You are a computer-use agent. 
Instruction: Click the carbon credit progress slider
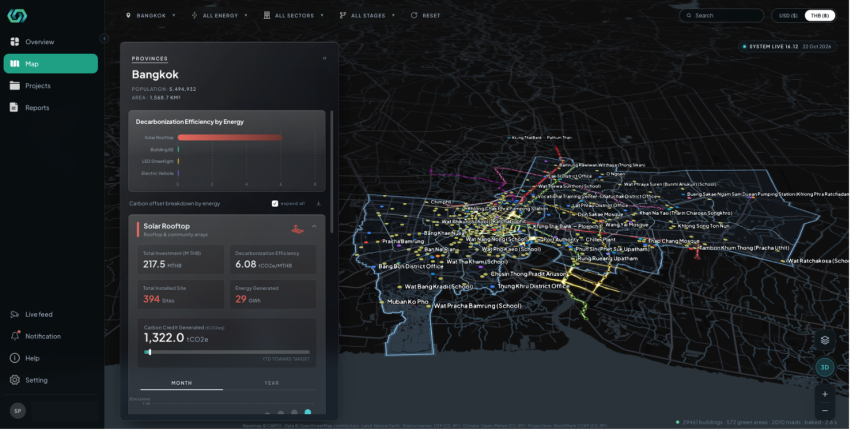point(227,352)
